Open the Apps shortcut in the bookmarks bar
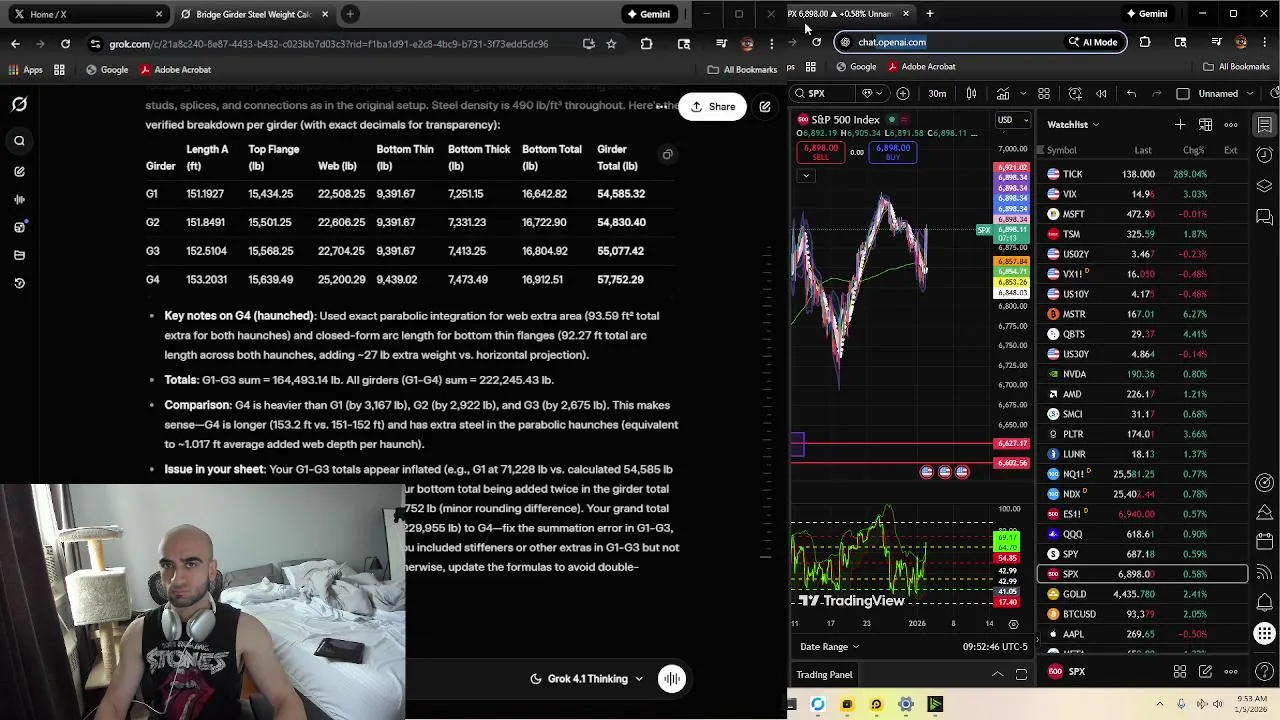The image size is (1280, 720). tap(26, 70)
